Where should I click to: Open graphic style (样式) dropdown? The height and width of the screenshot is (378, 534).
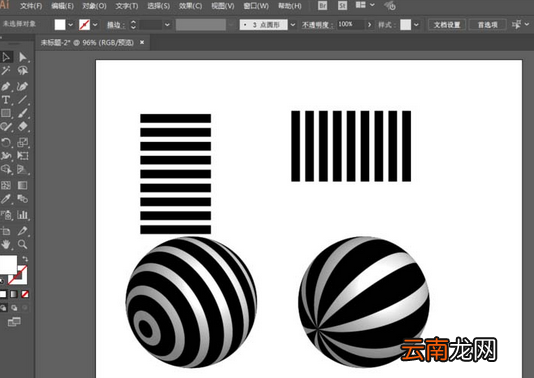click(x=416, y=25)
